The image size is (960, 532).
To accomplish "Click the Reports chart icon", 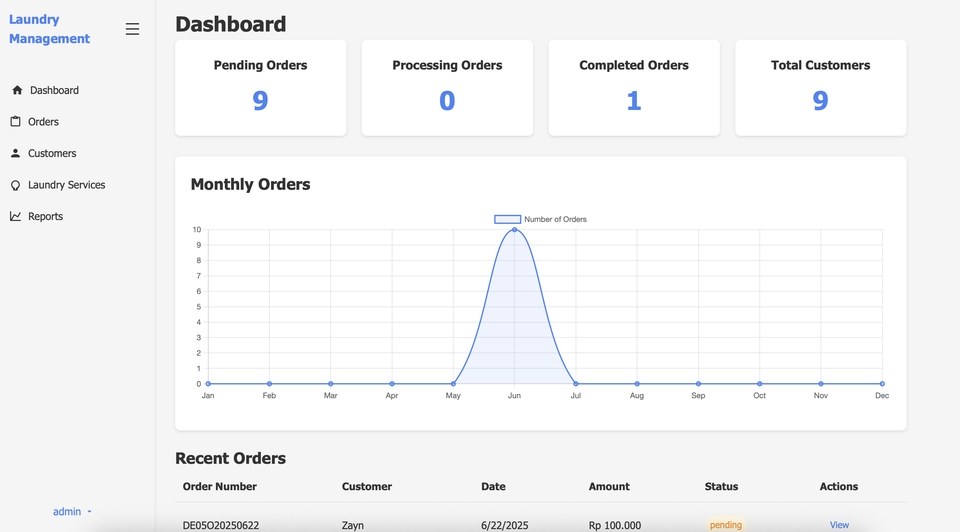I will (x=16, y=216).
